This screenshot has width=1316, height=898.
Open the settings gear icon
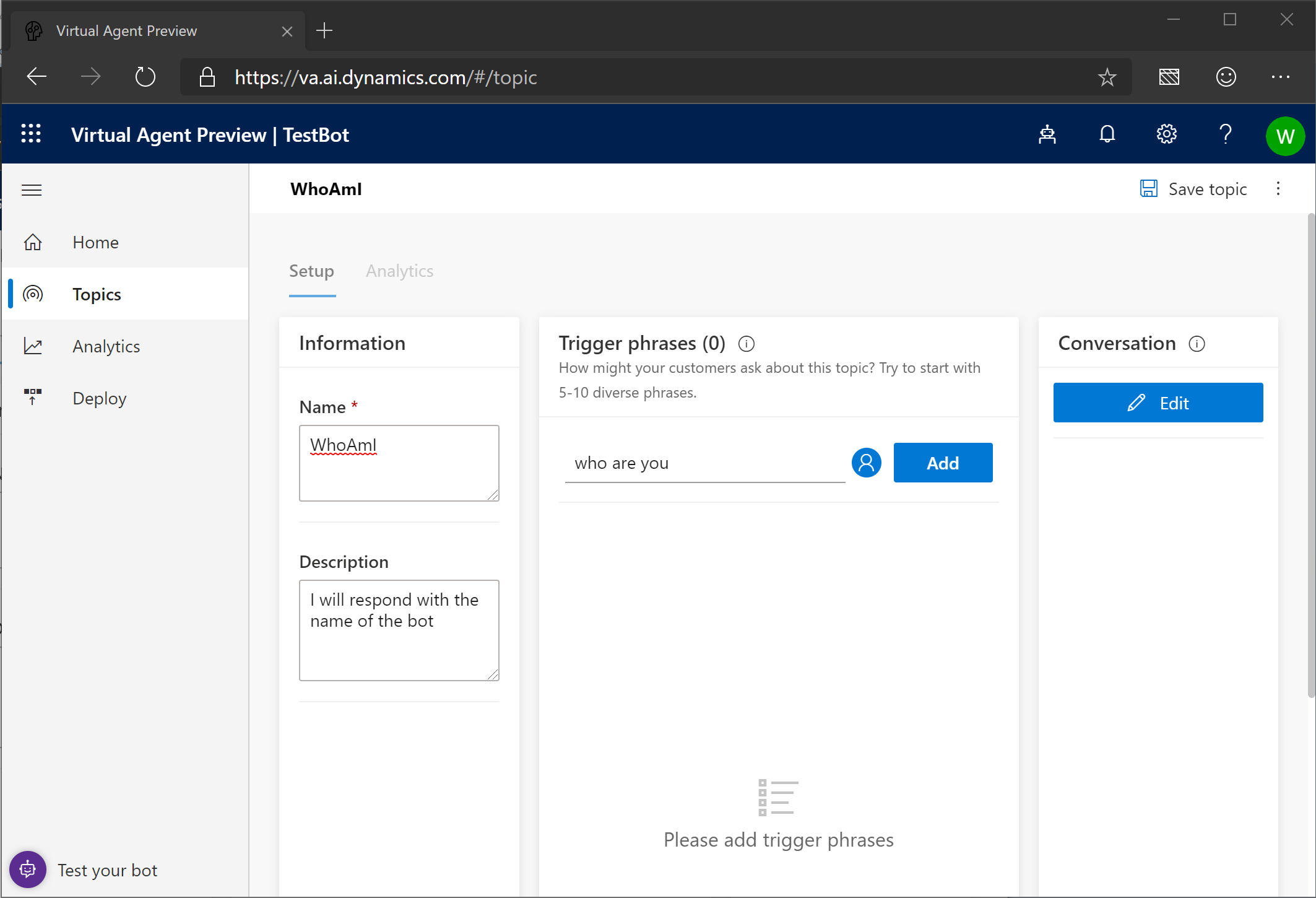1166,134
